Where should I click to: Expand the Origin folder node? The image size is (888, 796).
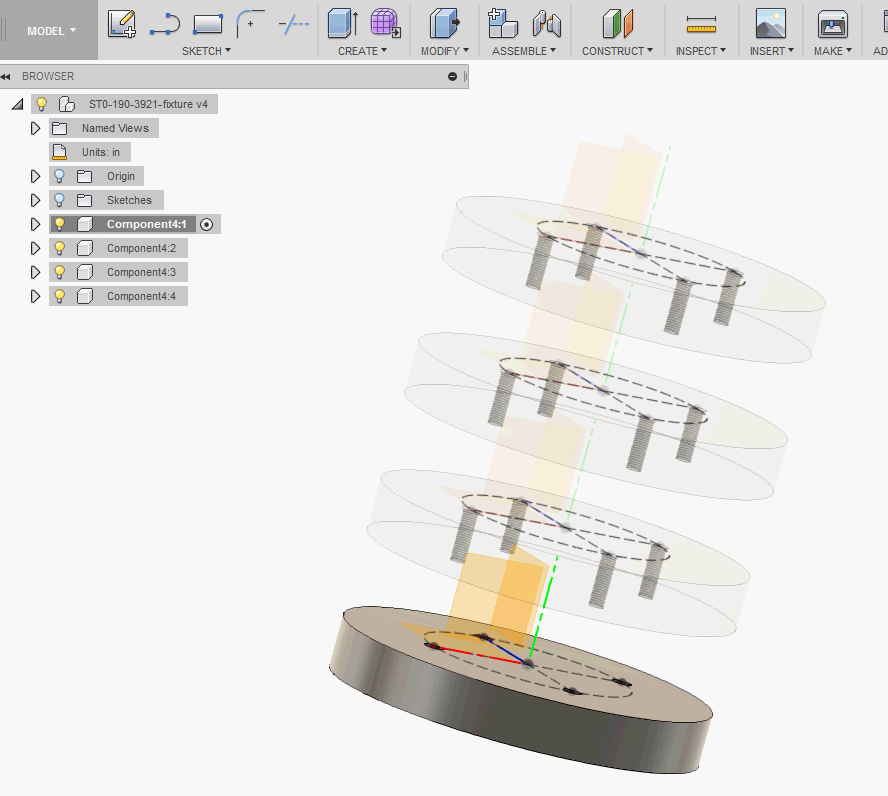click(x=35, y=177)
